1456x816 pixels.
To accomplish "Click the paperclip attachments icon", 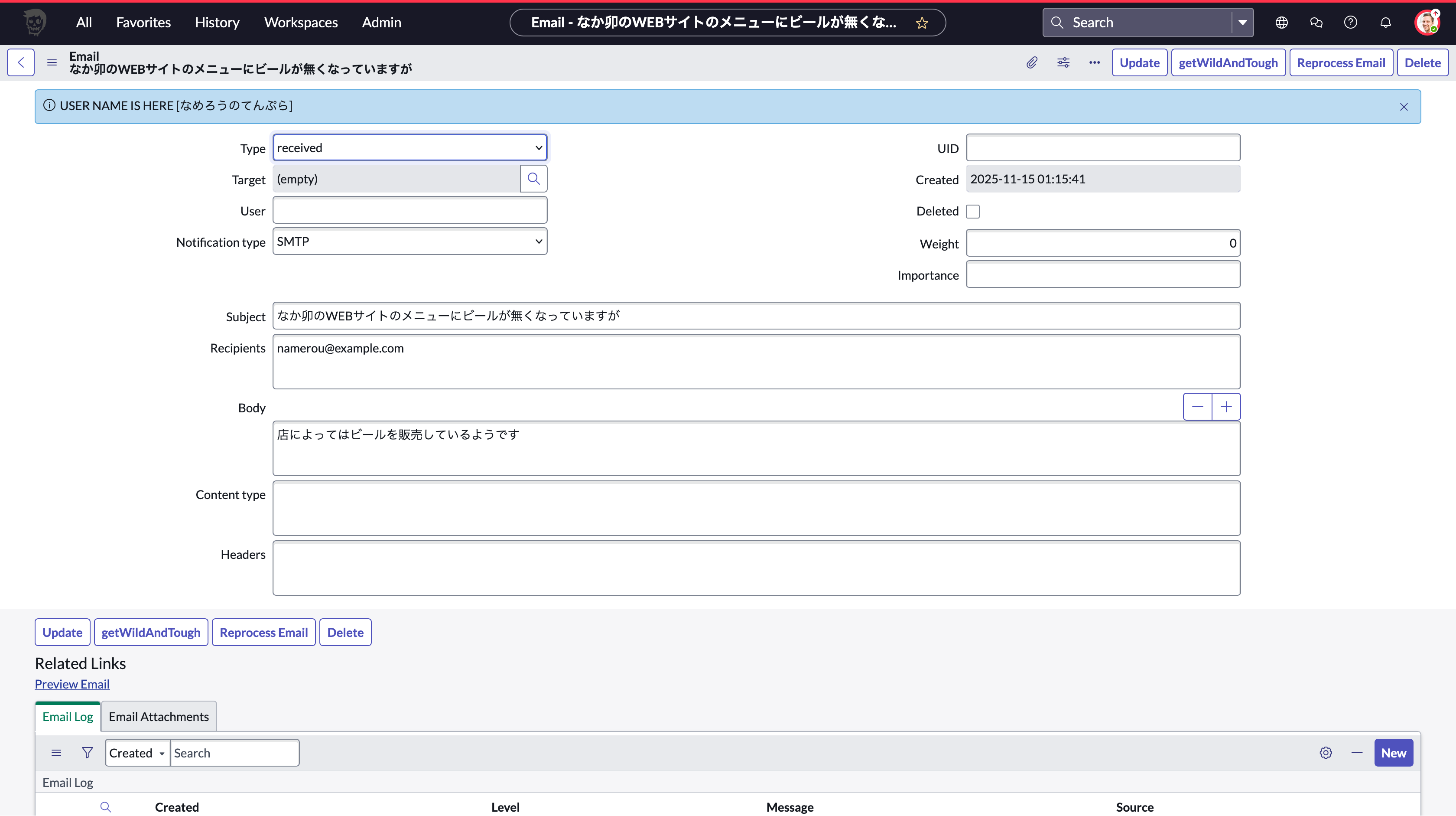I will (1031, 63).
